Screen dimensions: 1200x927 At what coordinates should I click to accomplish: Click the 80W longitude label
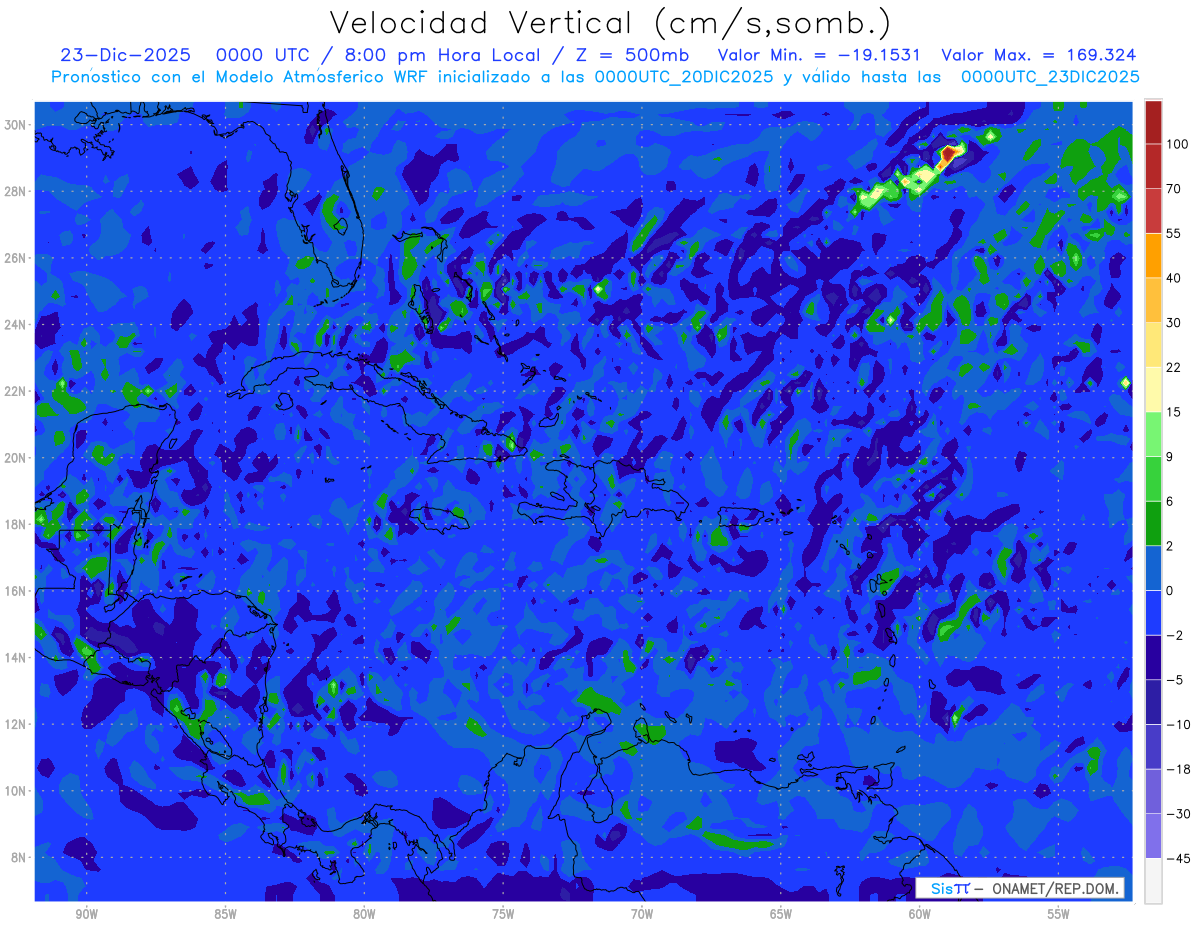point(364,914)
